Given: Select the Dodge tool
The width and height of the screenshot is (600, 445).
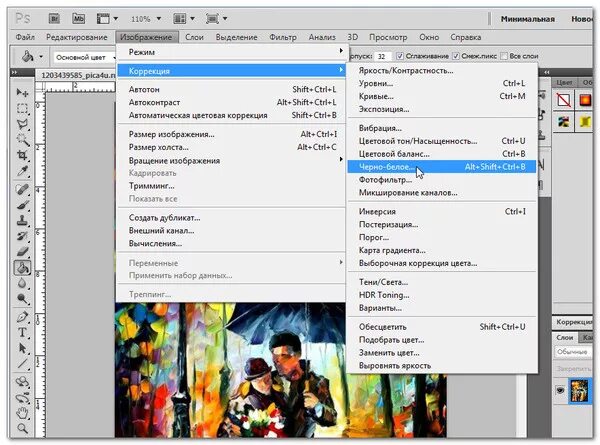Looking at the screenshot, I should coord(22,299).
